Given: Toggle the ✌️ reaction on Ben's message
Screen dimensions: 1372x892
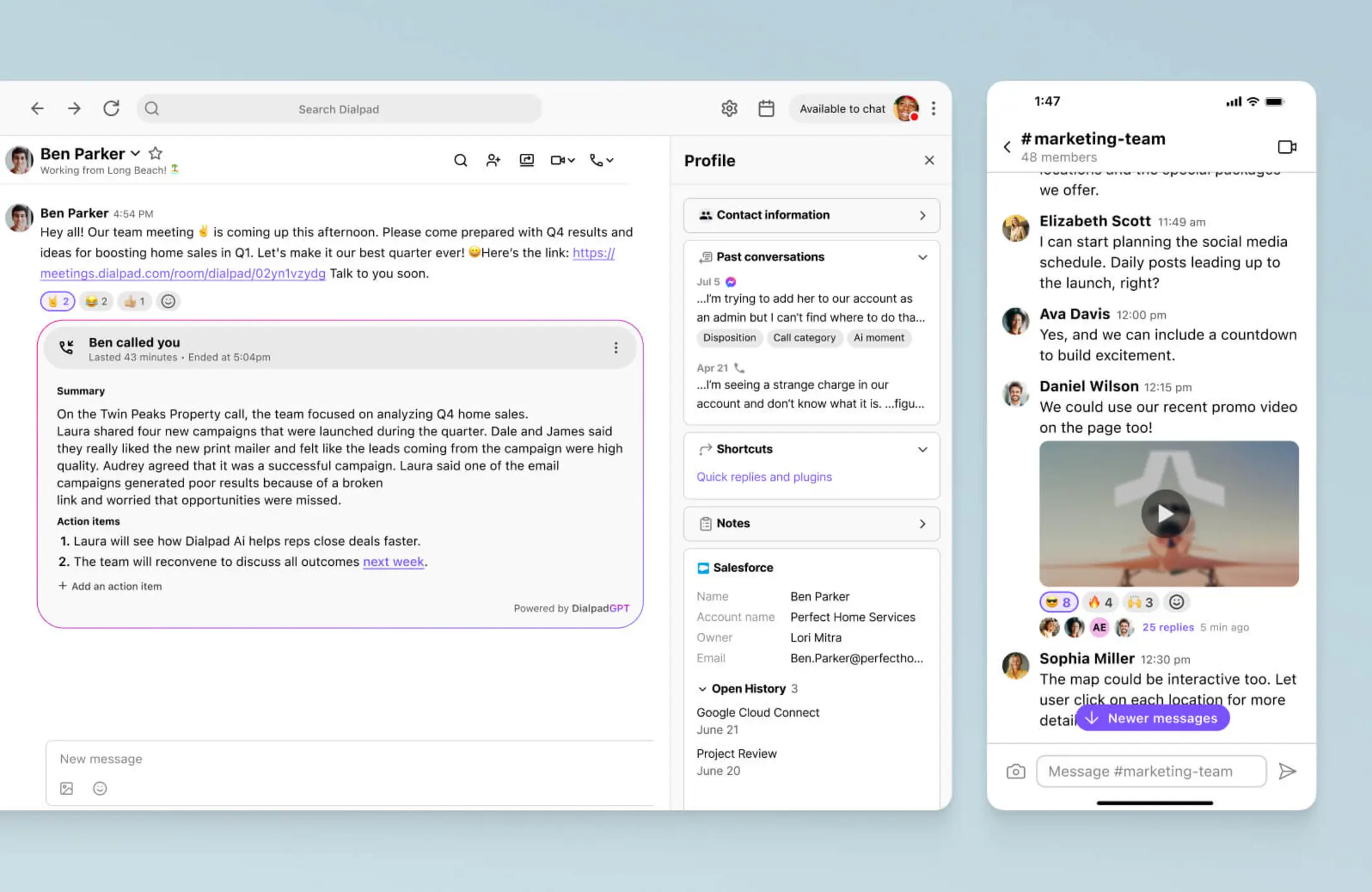Looking at the screenshot, I should (57, 301).
